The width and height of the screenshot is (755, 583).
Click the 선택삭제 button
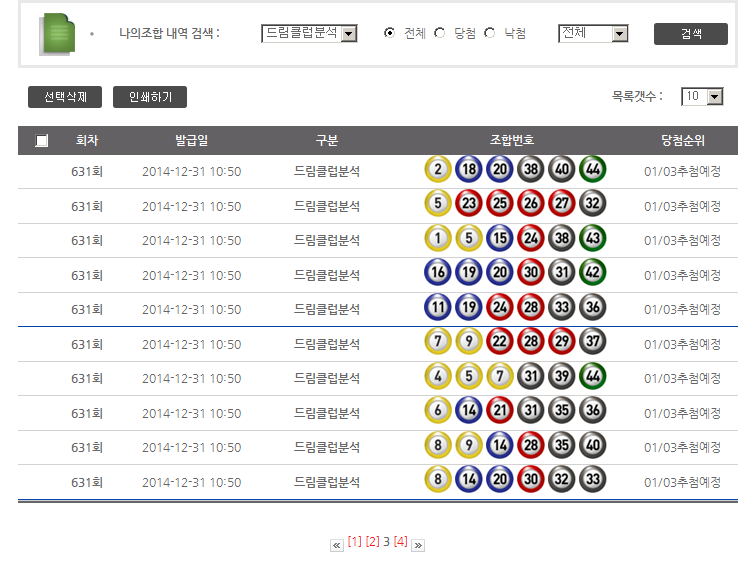(x=65, y=97)
